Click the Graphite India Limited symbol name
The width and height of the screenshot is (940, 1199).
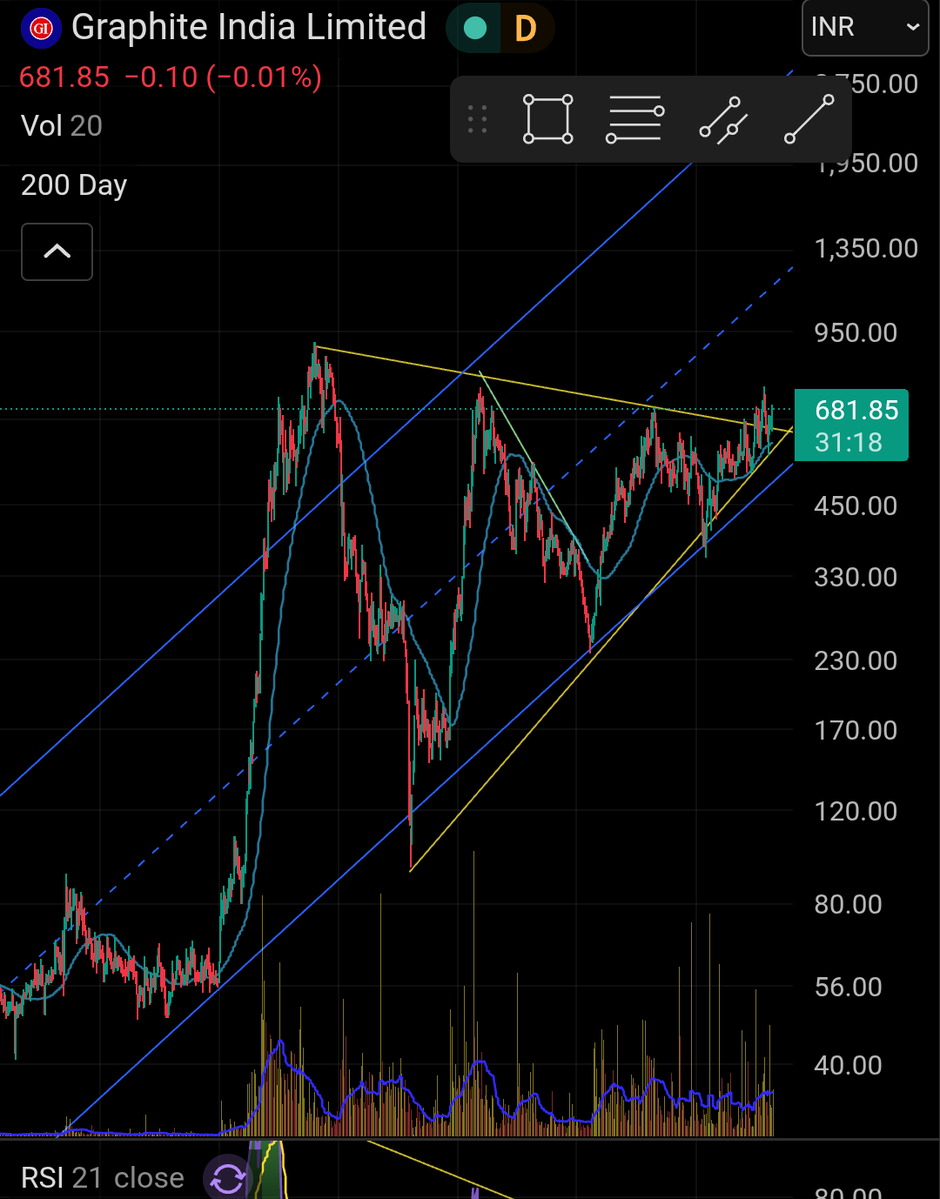[249, 27]
